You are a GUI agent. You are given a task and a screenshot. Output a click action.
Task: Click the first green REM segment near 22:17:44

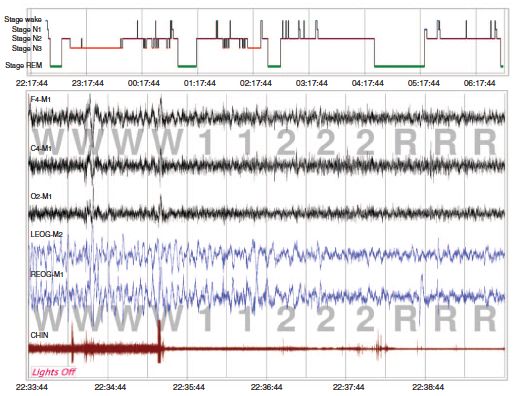point(56,66)
